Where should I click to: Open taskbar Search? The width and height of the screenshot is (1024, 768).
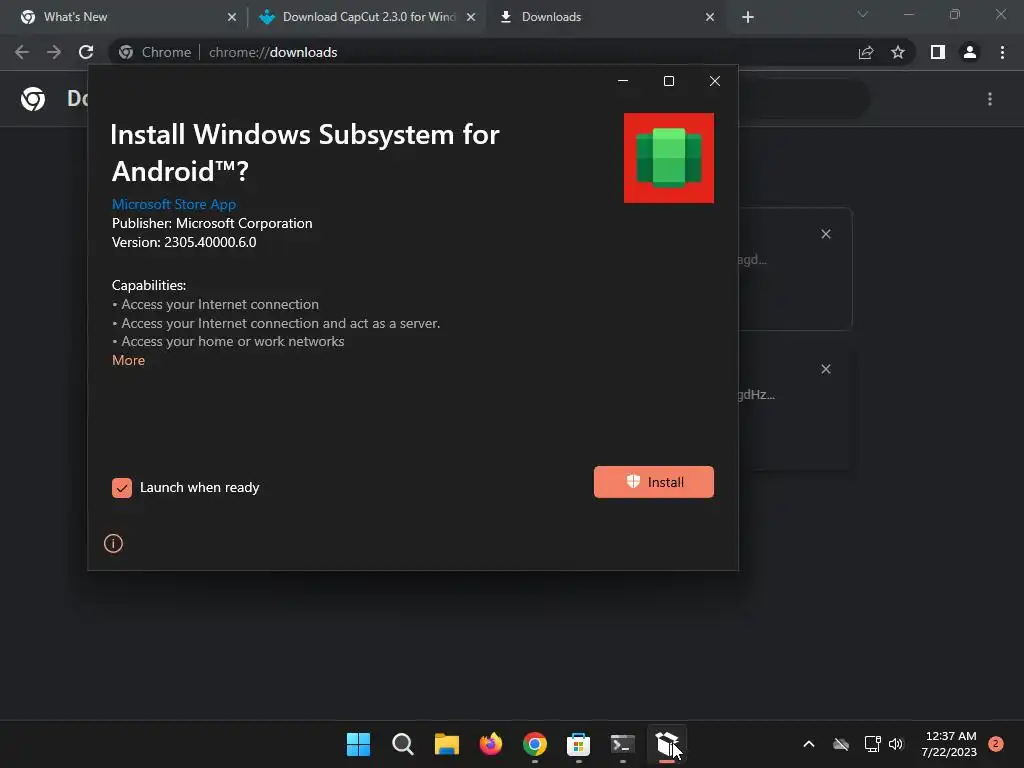[403, 744]
